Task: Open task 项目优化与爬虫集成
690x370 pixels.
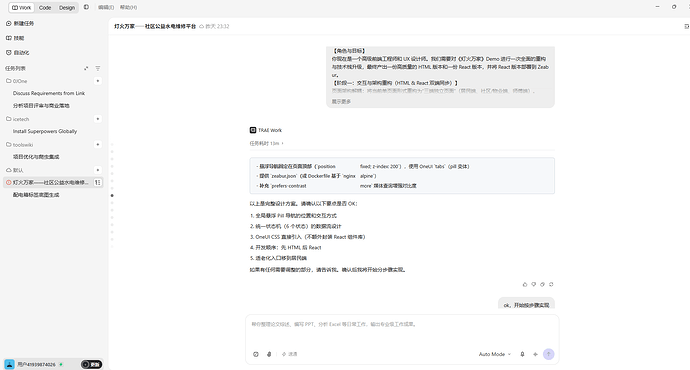Action: click(36, 157)
